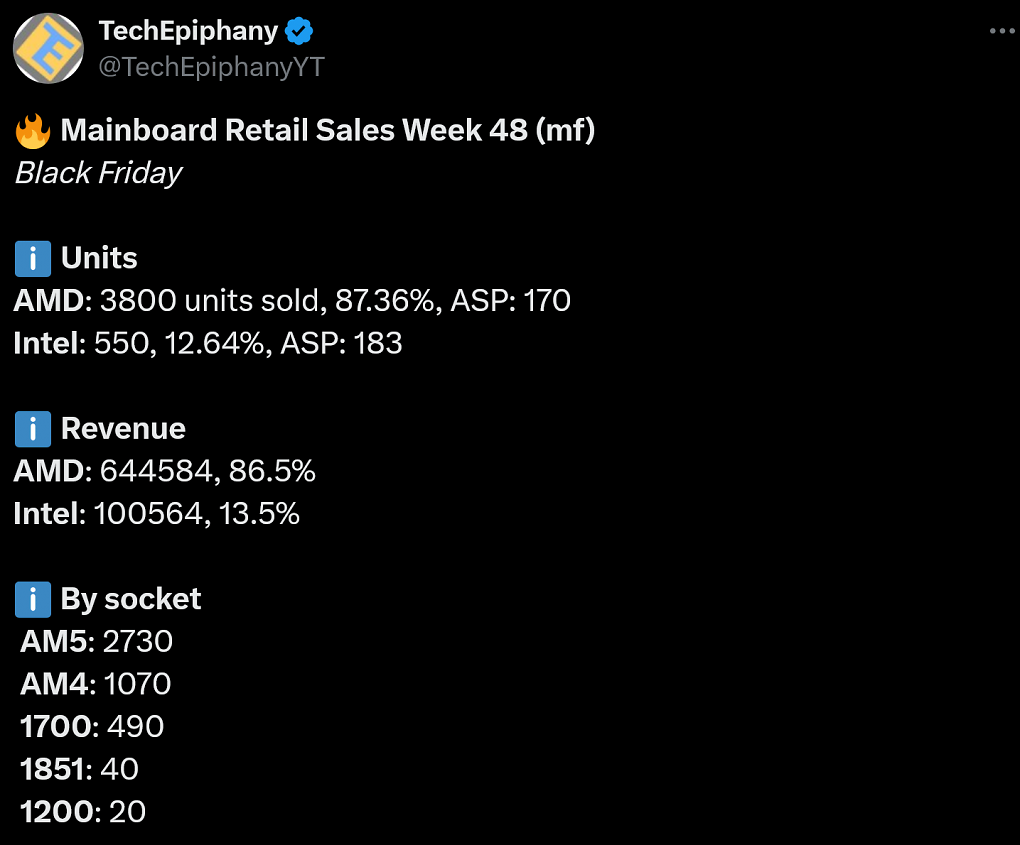Click the info icon beside Units
Image resolution: width=1020 pixels, height=845 pixels.
tap(33, 259)
